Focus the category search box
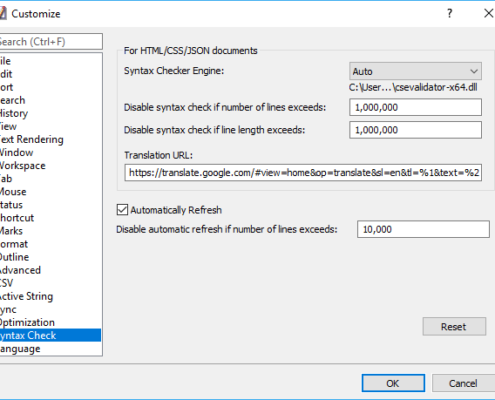495x400 pixels. [51, 42]
